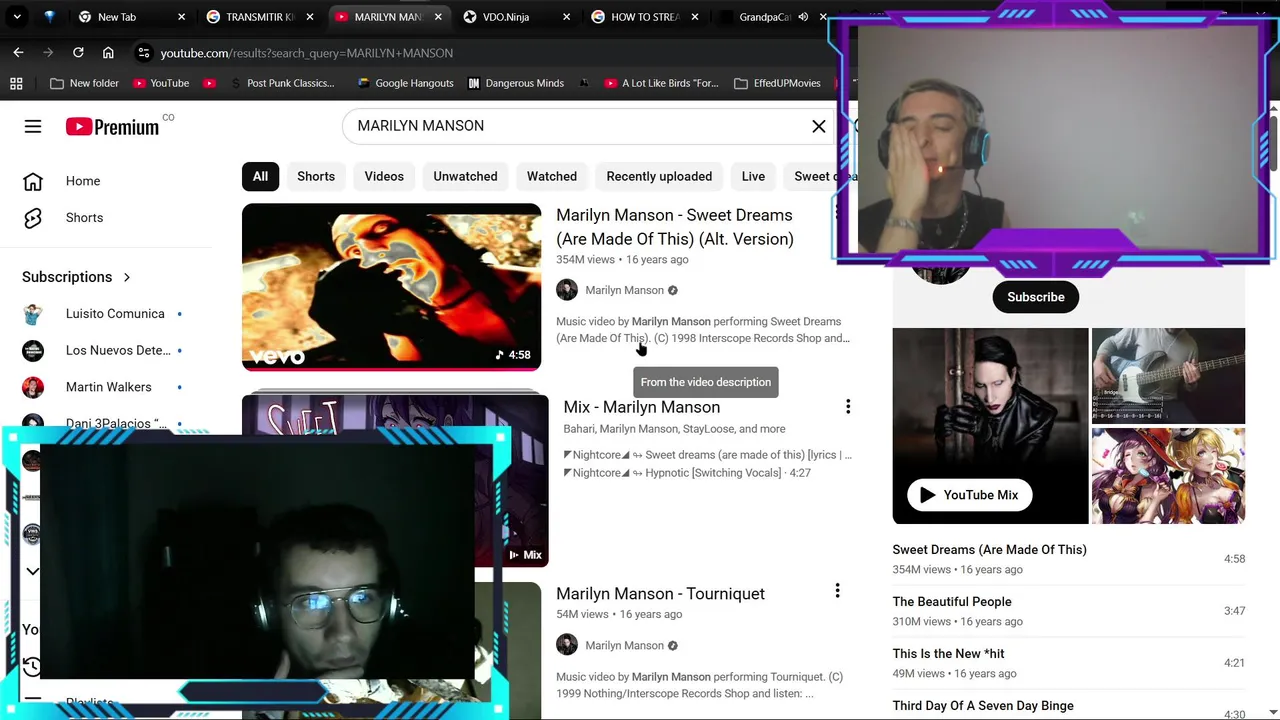Mute the GrandpaCat tab audio icon
This screenshot has height=720, width=1280.
pyautogui.click(x=803, y=17)
